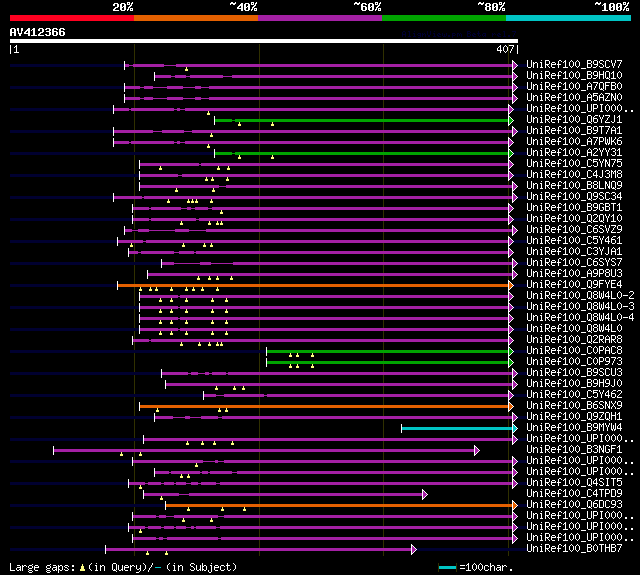Open subject UniRef100_B9HQ10

574,75
